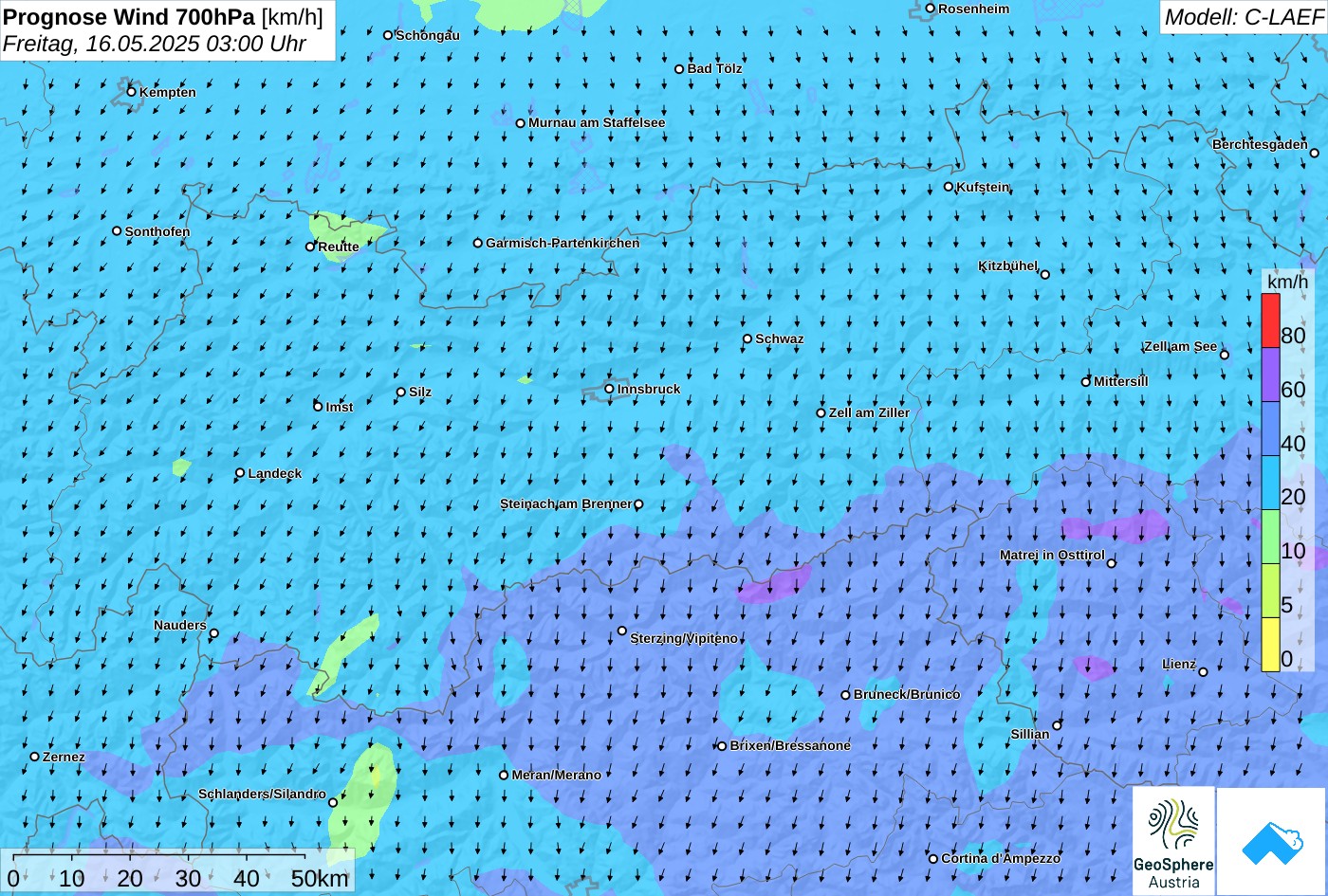Click the Reutte city marker circle
The height and width of the screenshot is (896, 1328).
pos(309,247)
